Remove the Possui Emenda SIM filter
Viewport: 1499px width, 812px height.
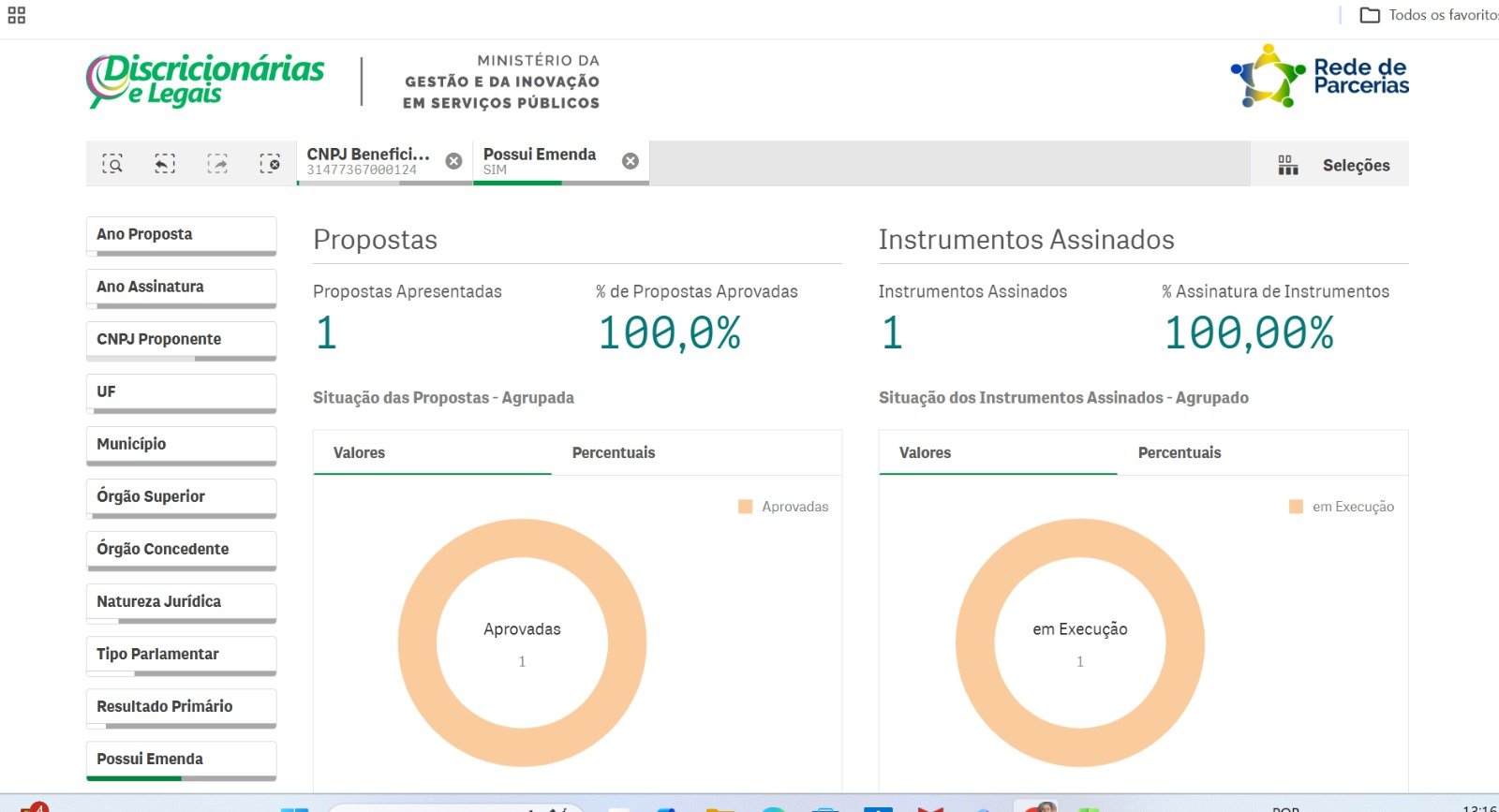pyautogui.click(x=631, y=161)
